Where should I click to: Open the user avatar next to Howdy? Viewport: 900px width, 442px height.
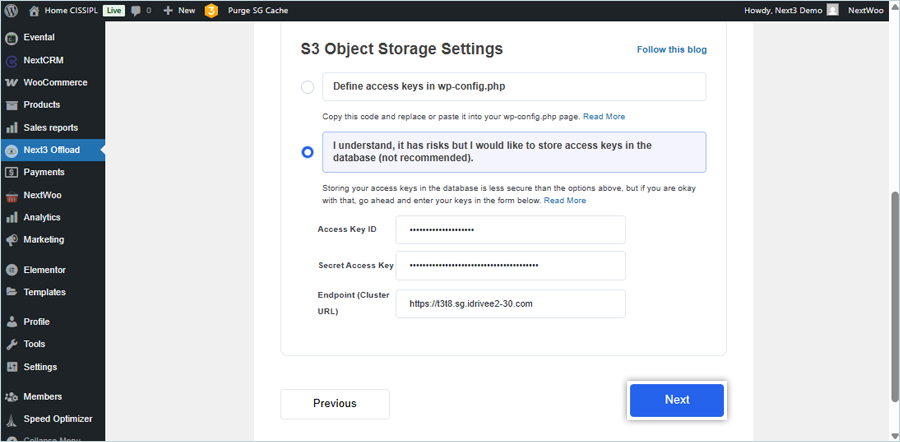coord(832,10)
